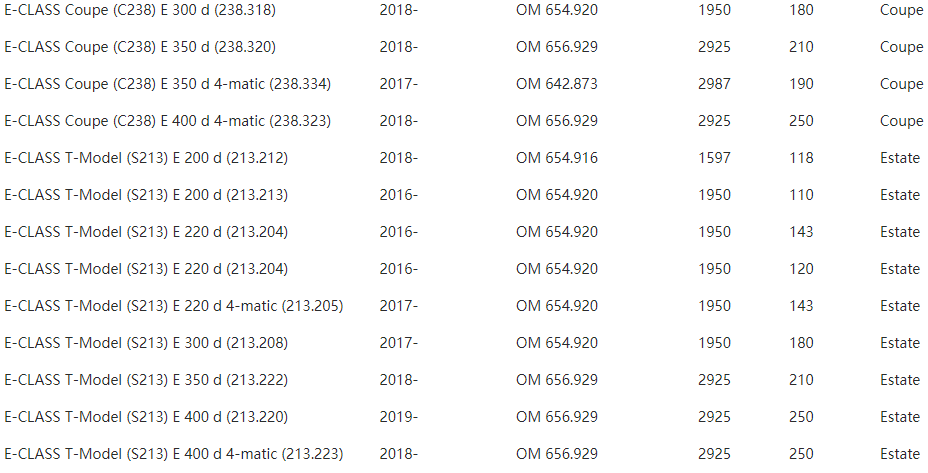This screenshot has height=473, width=928.
Task: Click the Estate body type for 213.212
Action: point(900,158)
